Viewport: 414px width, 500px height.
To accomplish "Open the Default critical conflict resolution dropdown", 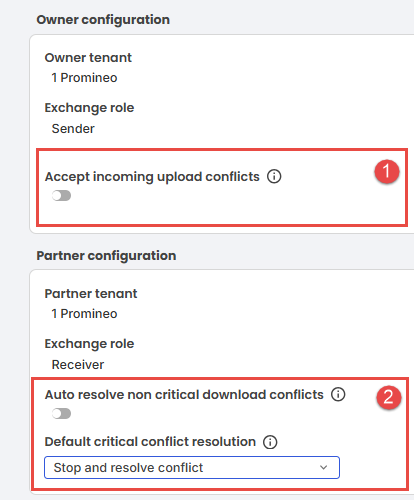I will (x=192, y=467).
